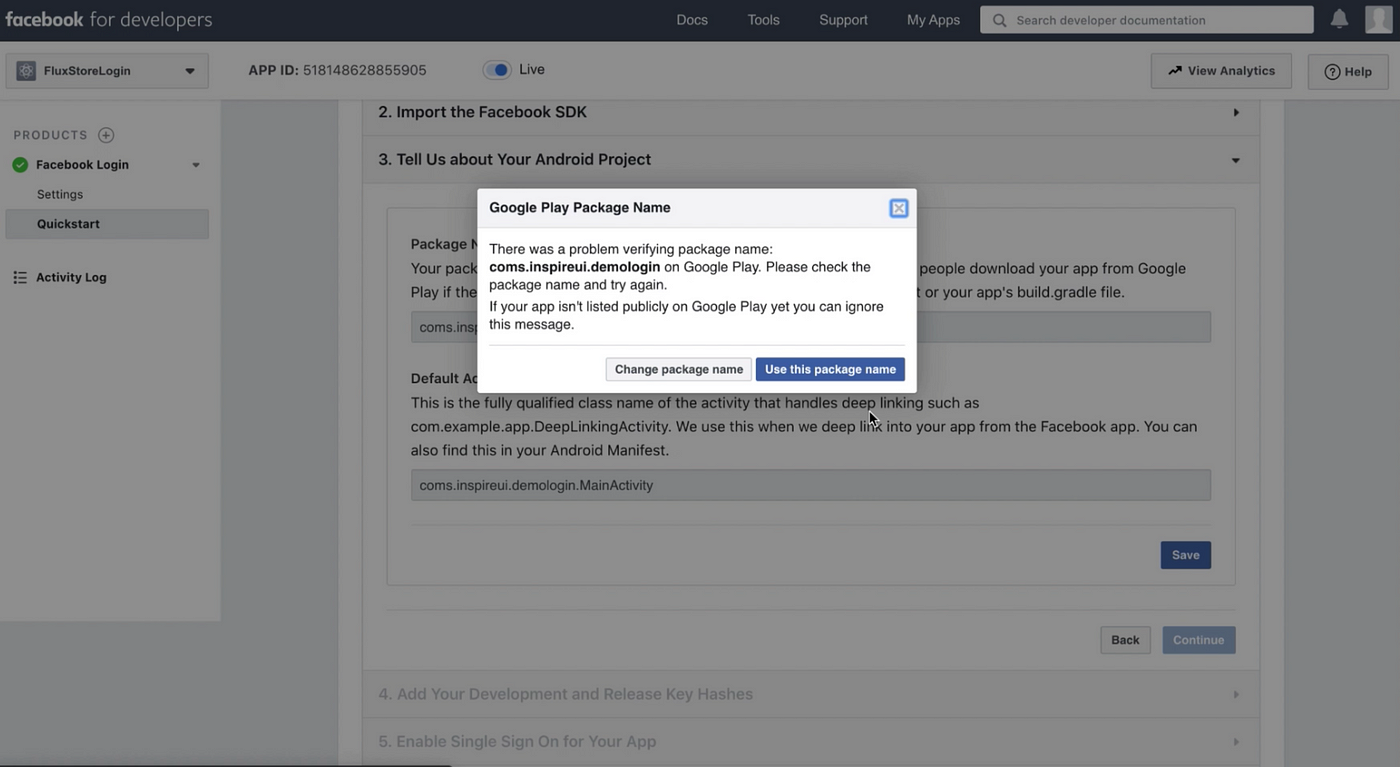Click the Back button
This screenshot has height=767, width=1400.
1125,640
